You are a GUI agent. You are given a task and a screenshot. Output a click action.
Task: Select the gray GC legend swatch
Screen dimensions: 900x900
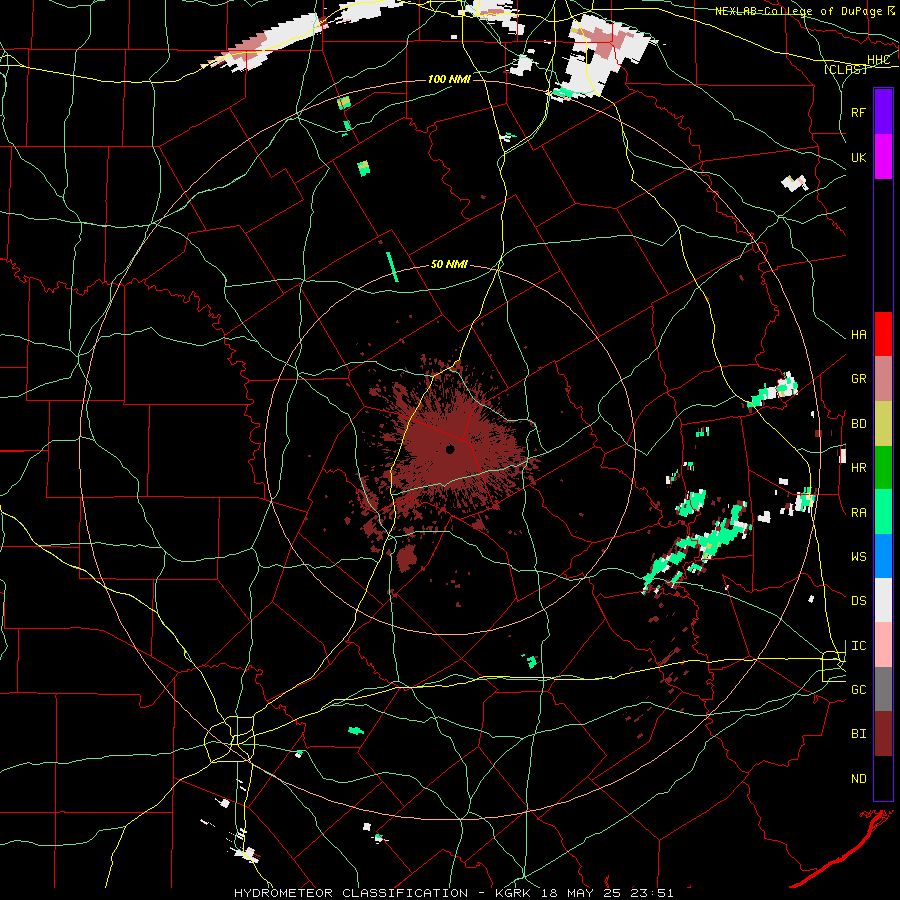[883, 689]
